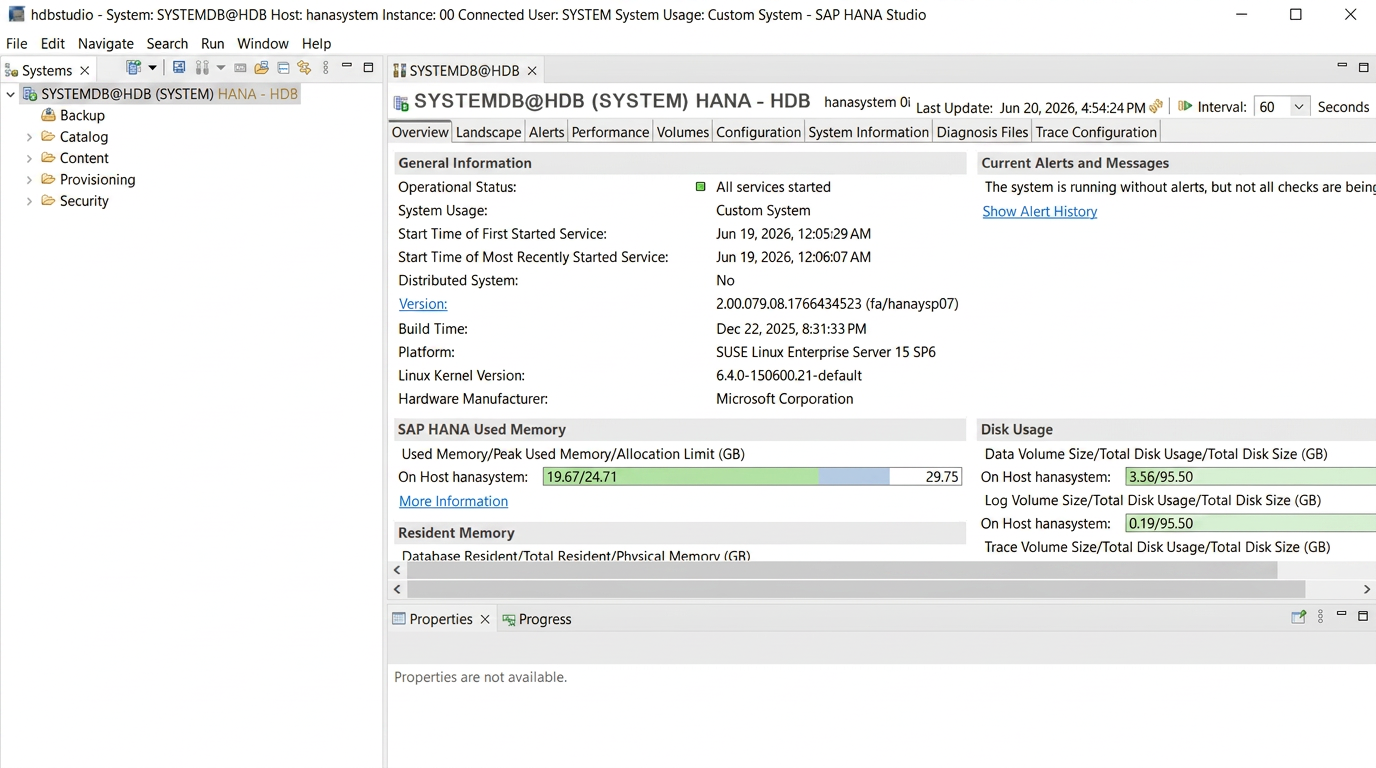Click the SQL console icon in Systems toolbar
Image resolution: width=1376 pixels, height=768 pixels.
[x=240, y=68]
